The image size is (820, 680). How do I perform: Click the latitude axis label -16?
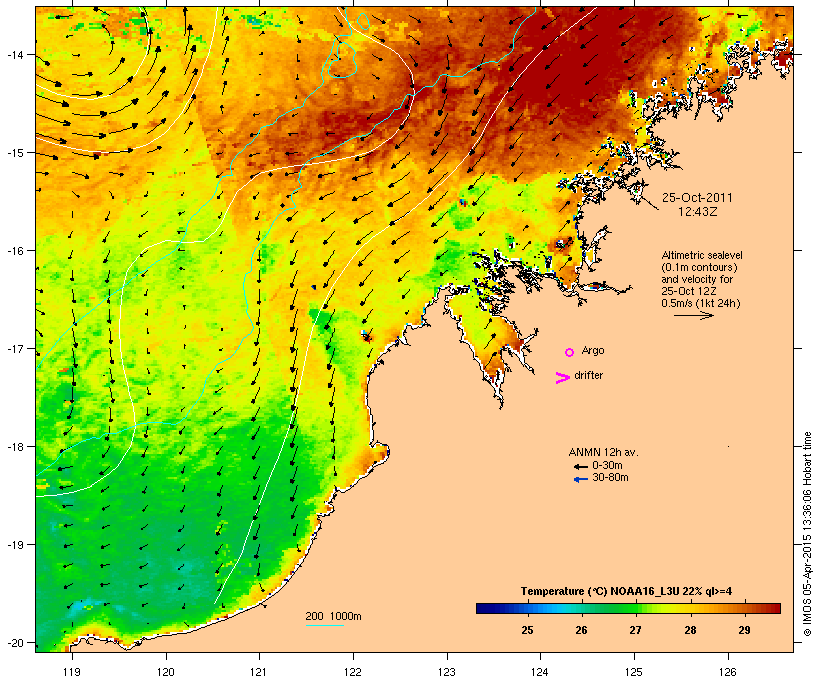click(14, 251)
